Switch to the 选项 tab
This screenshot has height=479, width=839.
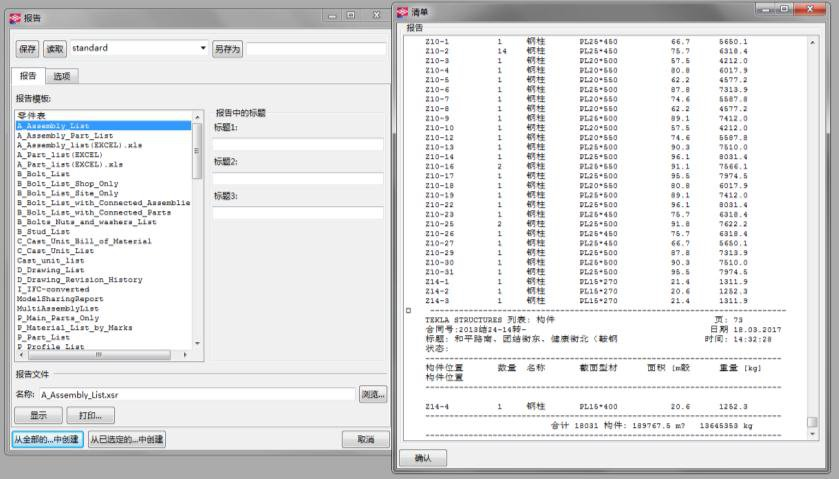[62, 77]
